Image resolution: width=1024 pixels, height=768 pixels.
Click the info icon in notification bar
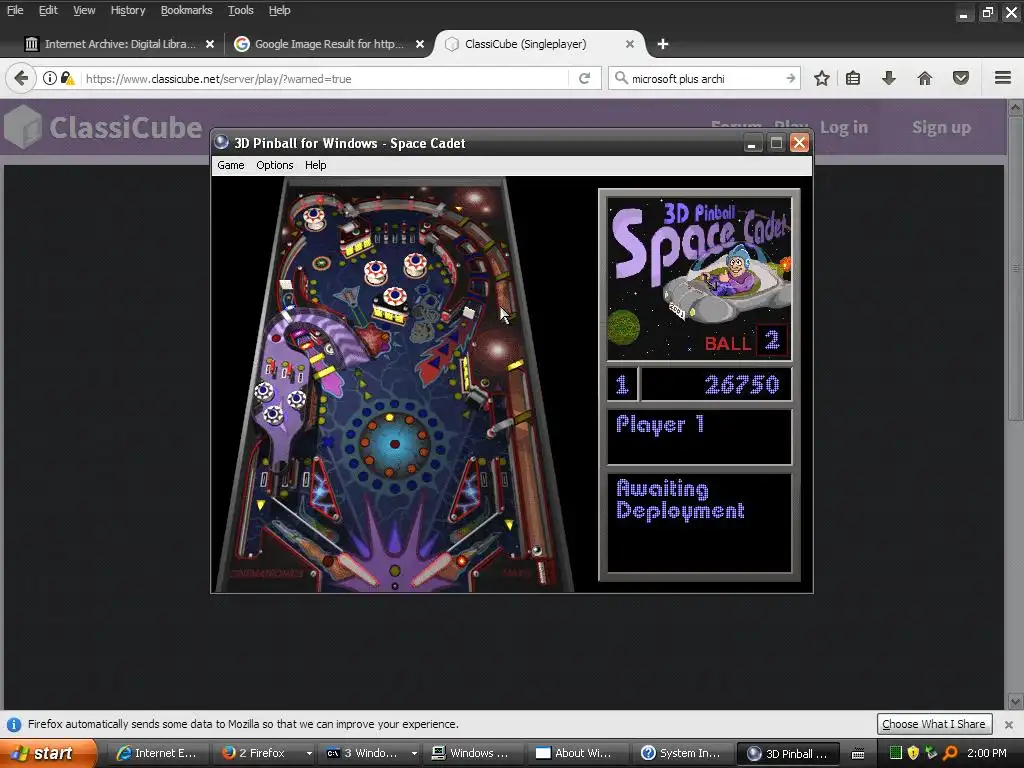[14, 724]
